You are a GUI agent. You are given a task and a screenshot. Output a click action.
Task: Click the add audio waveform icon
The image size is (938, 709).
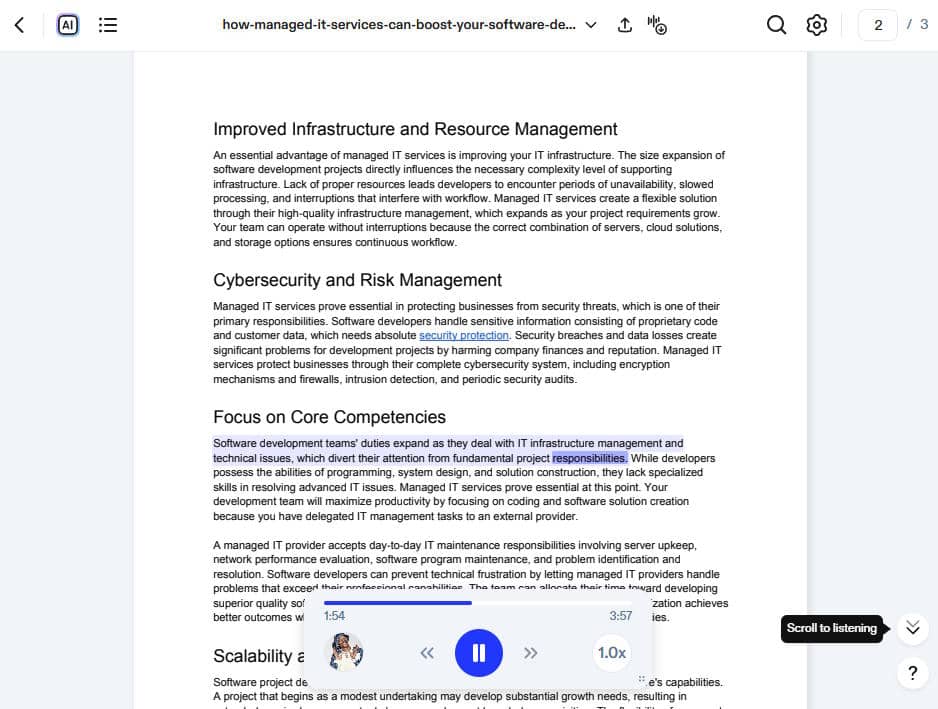click(657, 25)
